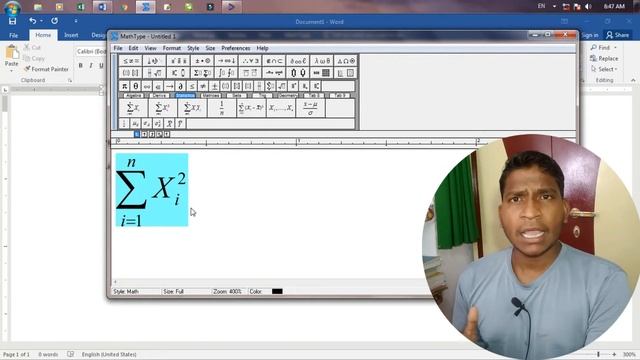
Task: Insert the X1 through Xn sequence expression
Action: pos(280,108)
